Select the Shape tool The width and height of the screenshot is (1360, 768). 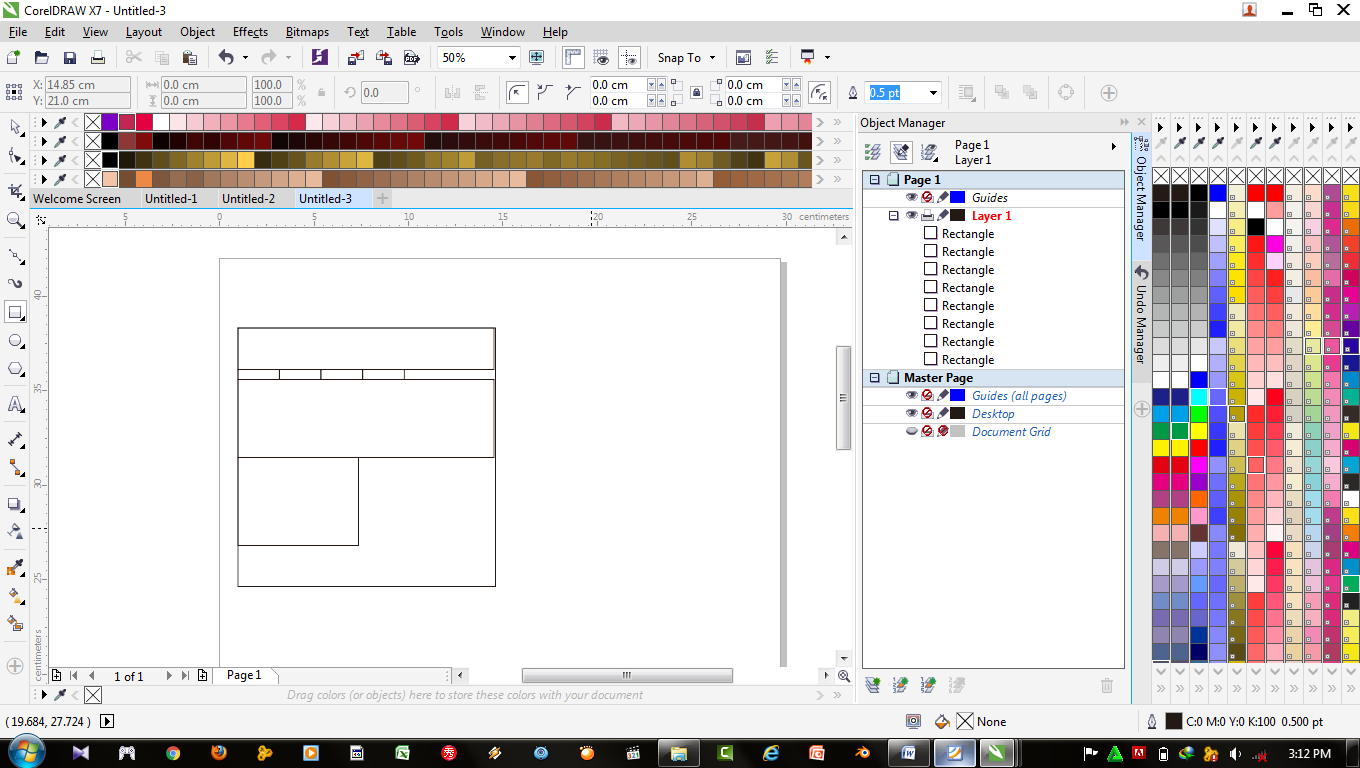coord(14,155)
